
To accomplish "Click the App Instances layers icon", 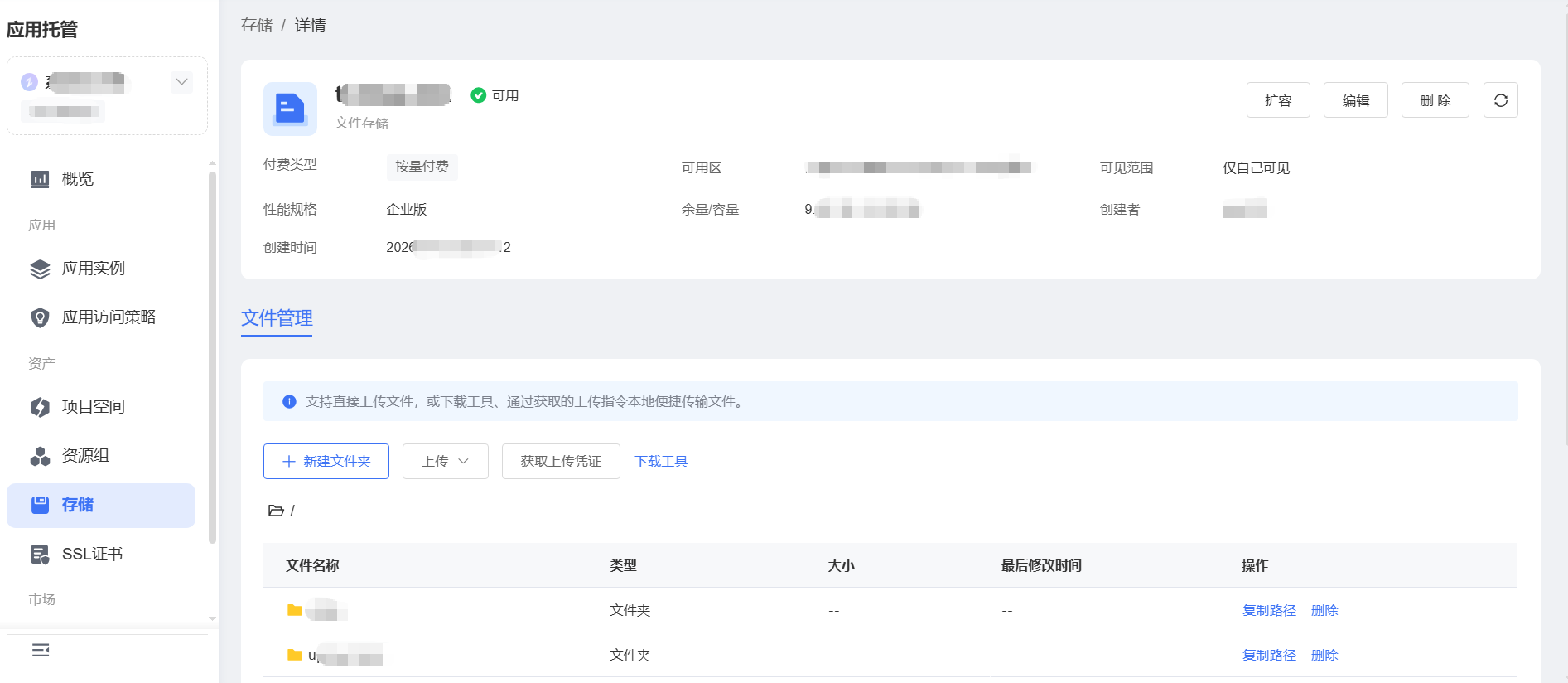I will pos(40,269).
